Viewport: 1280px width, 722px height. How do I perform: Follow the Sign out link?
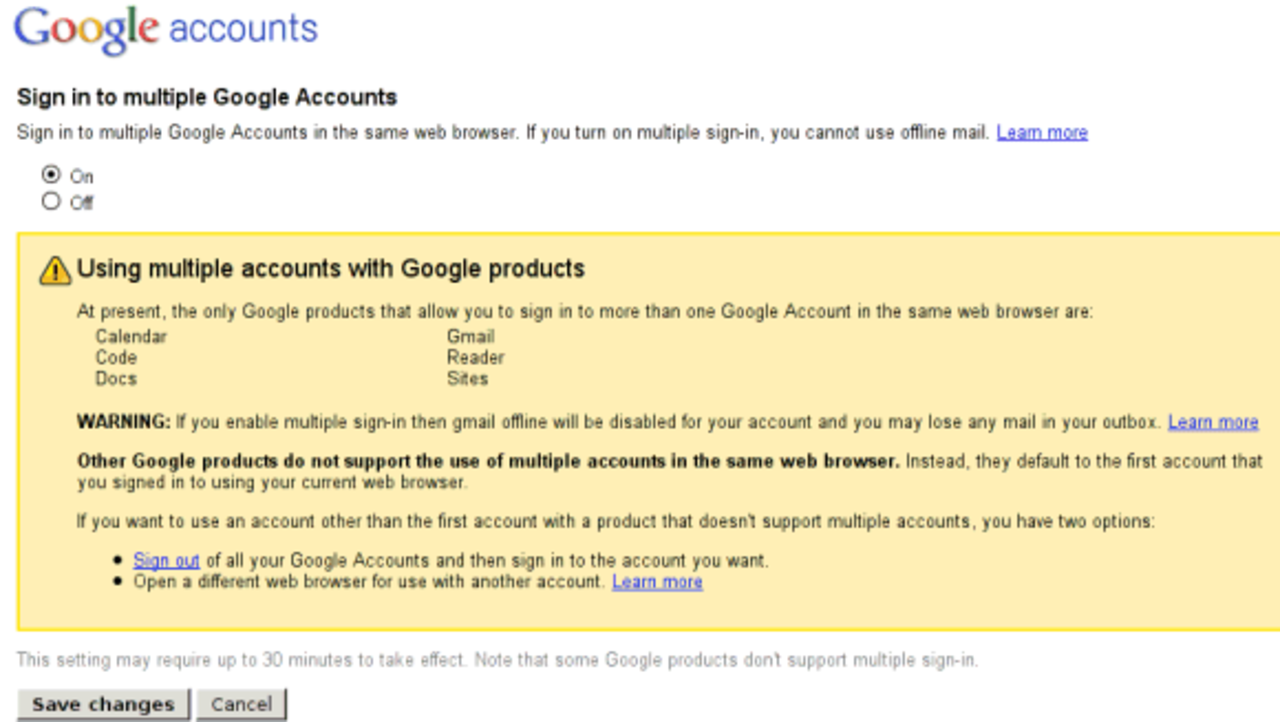[x=166, y=560]
